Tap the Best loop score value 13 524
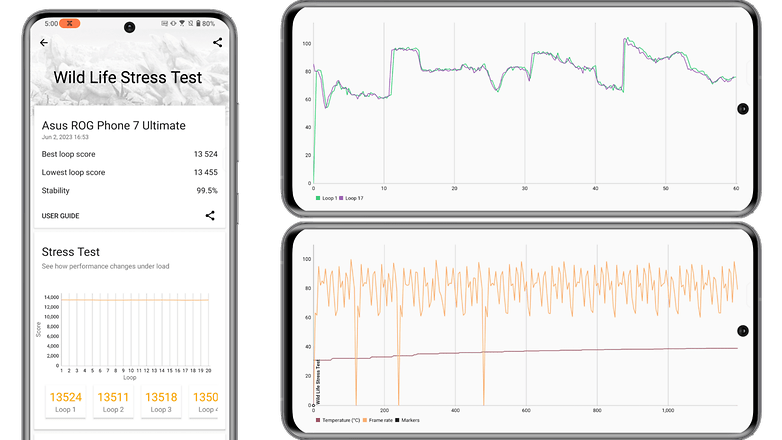This screenshot has width=782, height=440. (205, 154)
